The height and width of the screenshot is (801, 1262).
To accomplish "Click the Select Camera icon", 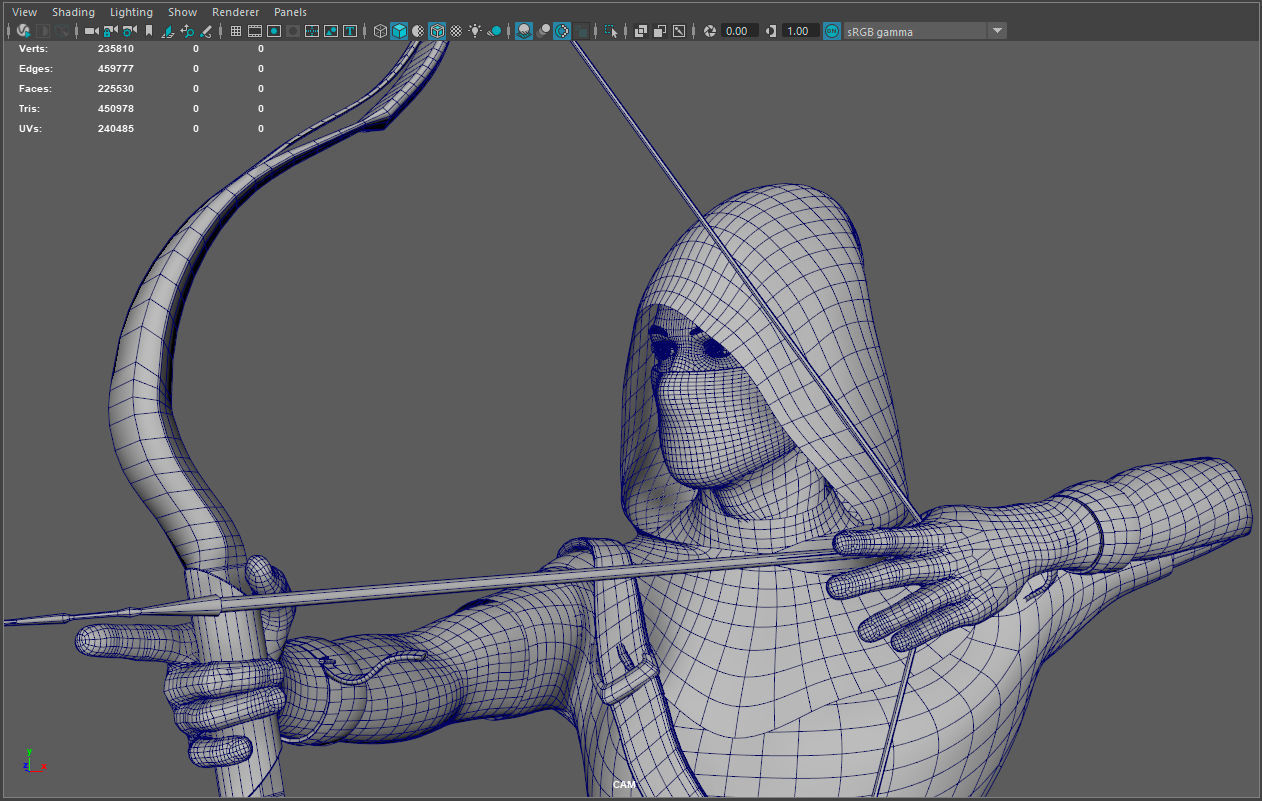I will click(91, 31).
